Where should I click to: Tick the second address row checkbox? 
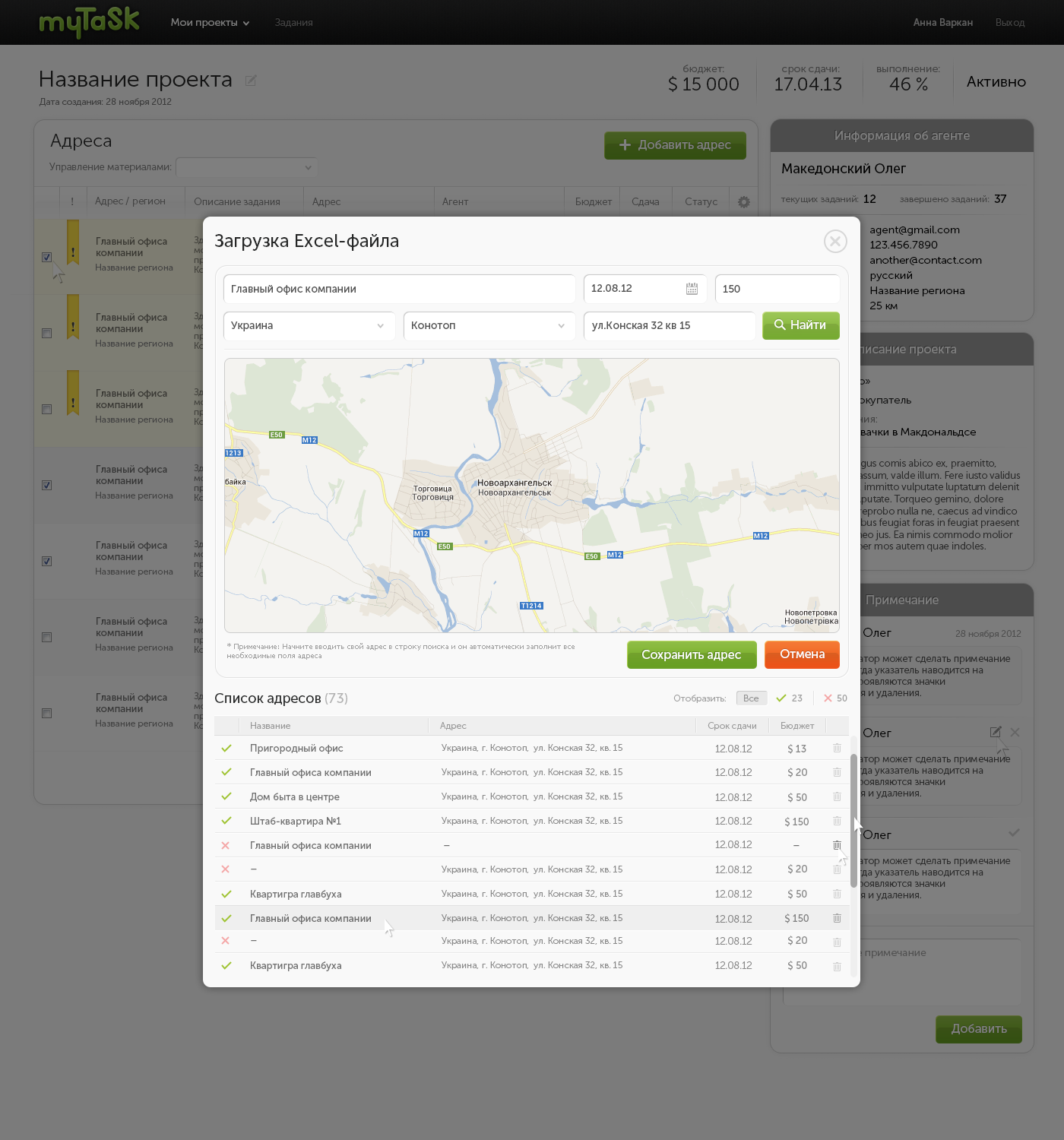47,333
